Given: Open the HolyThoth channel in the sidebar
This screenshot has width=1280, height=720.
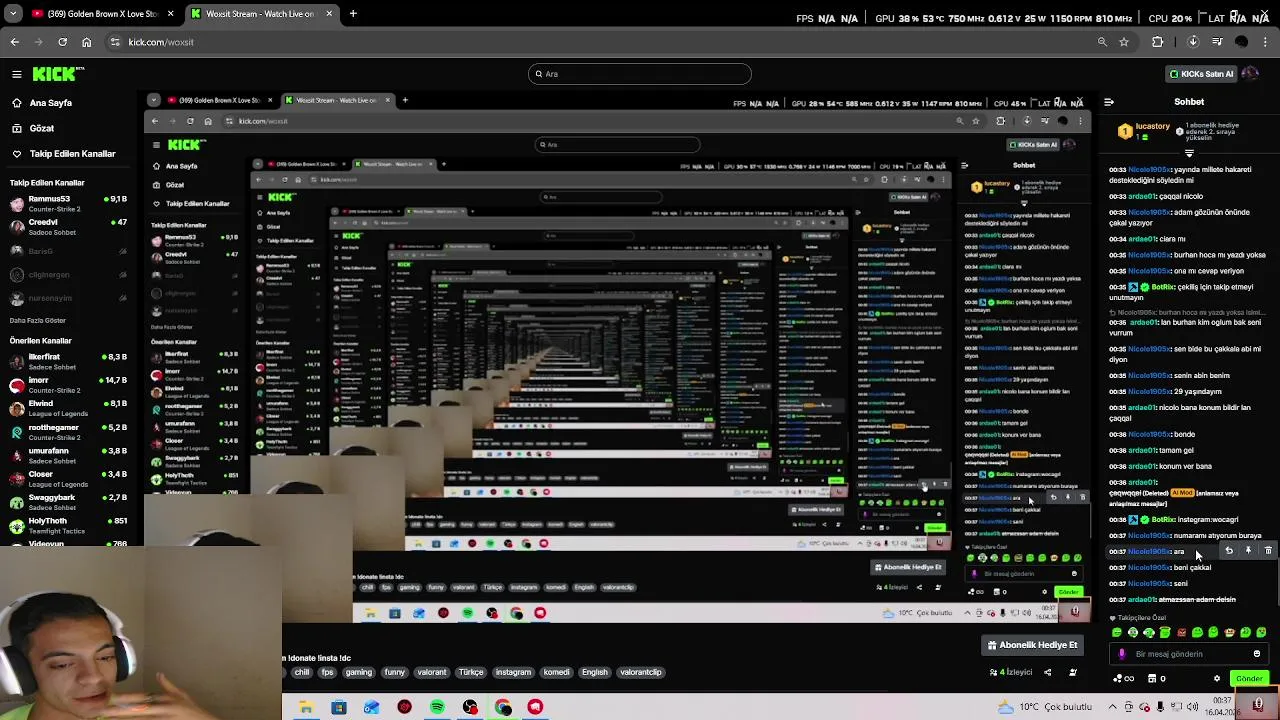Looking at the screenshot, I should (x=68, y=525).
